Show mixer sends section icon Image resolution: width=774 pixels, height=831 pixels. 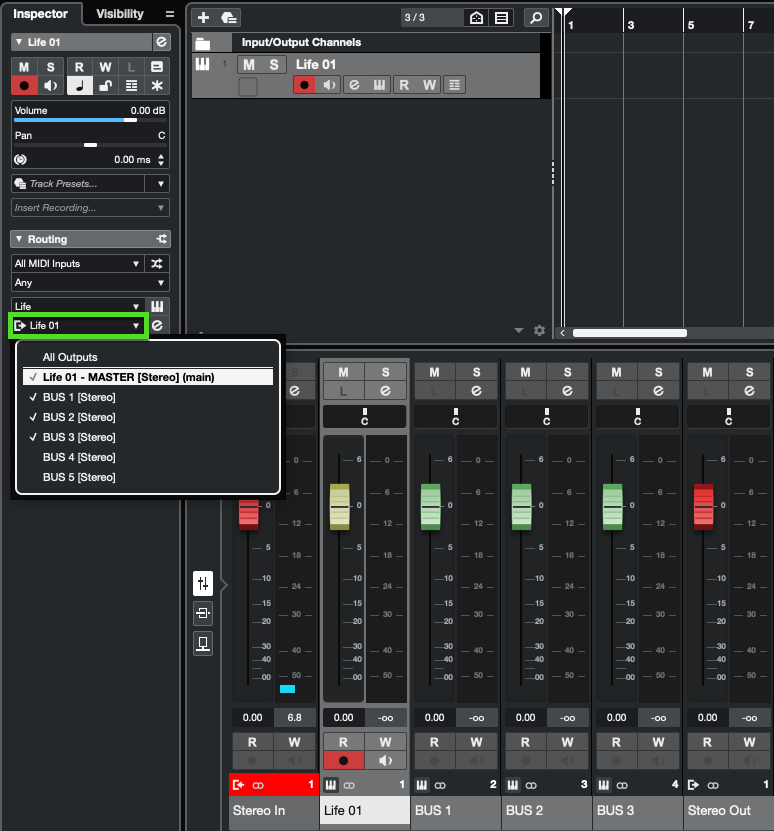[203, 643]
